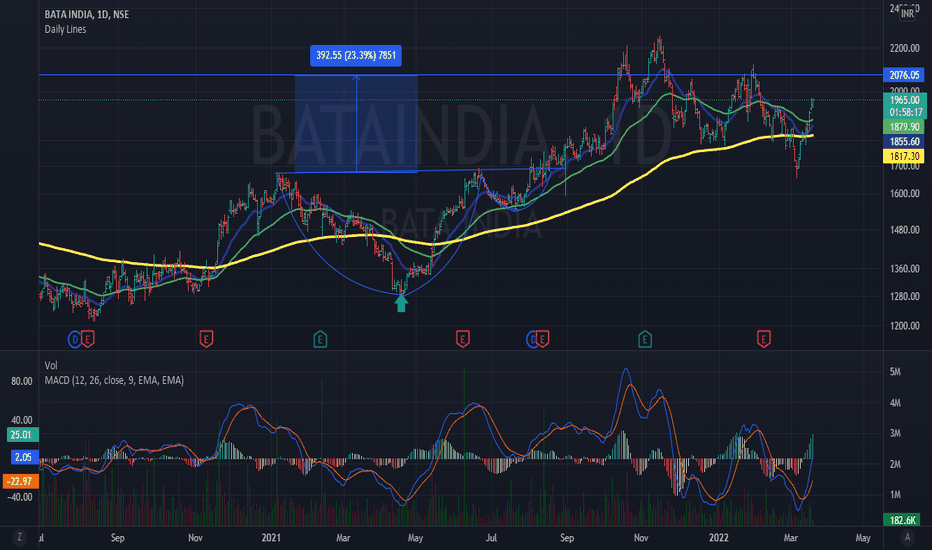Select the 392.55 (23.39%) 7851 measurement label

[356, 55]
